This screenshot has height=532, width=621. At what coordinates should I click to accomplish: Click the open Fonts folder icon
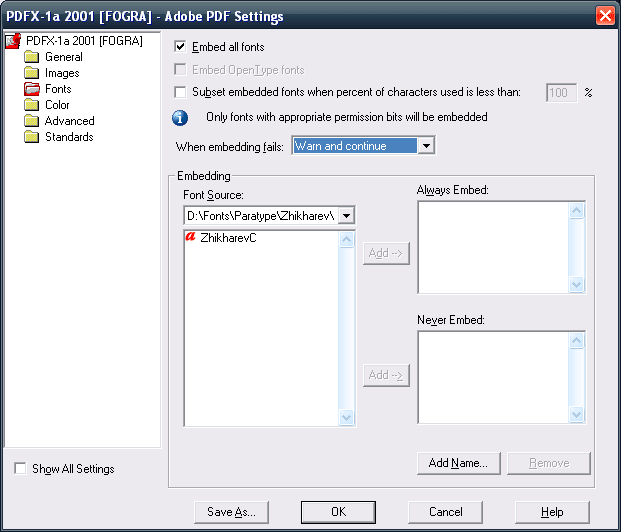(32, 89)
